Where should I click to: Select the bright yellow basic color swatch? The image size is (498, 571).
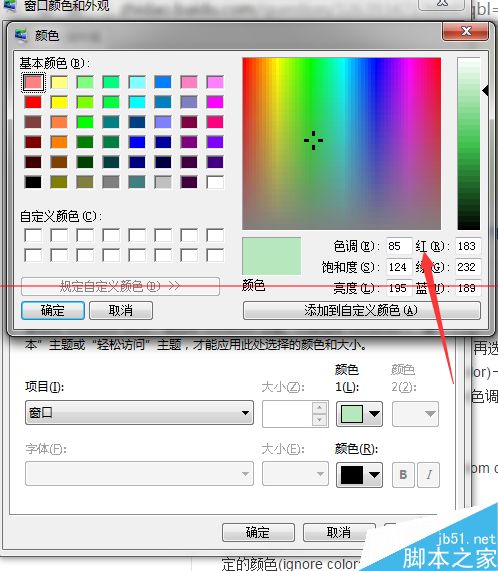(x=59, y=102)
